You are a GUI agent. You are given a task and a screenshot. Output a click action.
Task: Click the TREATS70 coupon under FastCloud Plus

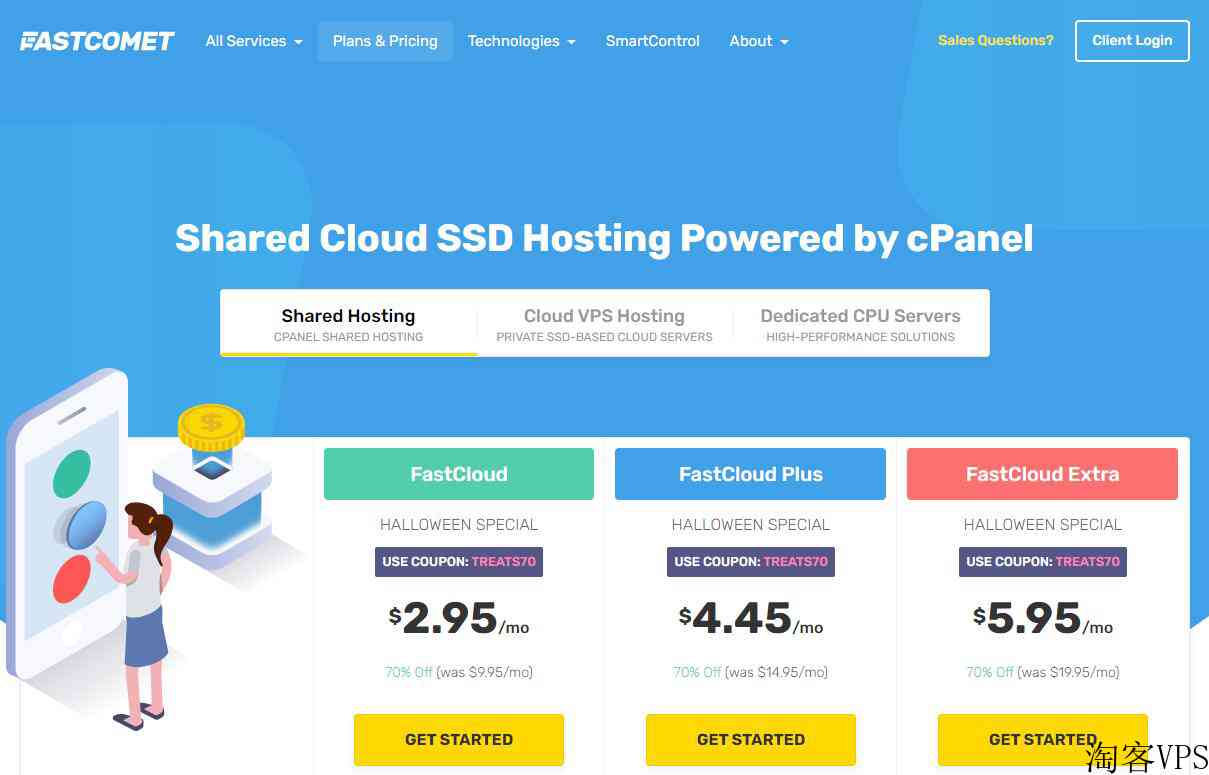pyautogui.click(x=751, y=562)
